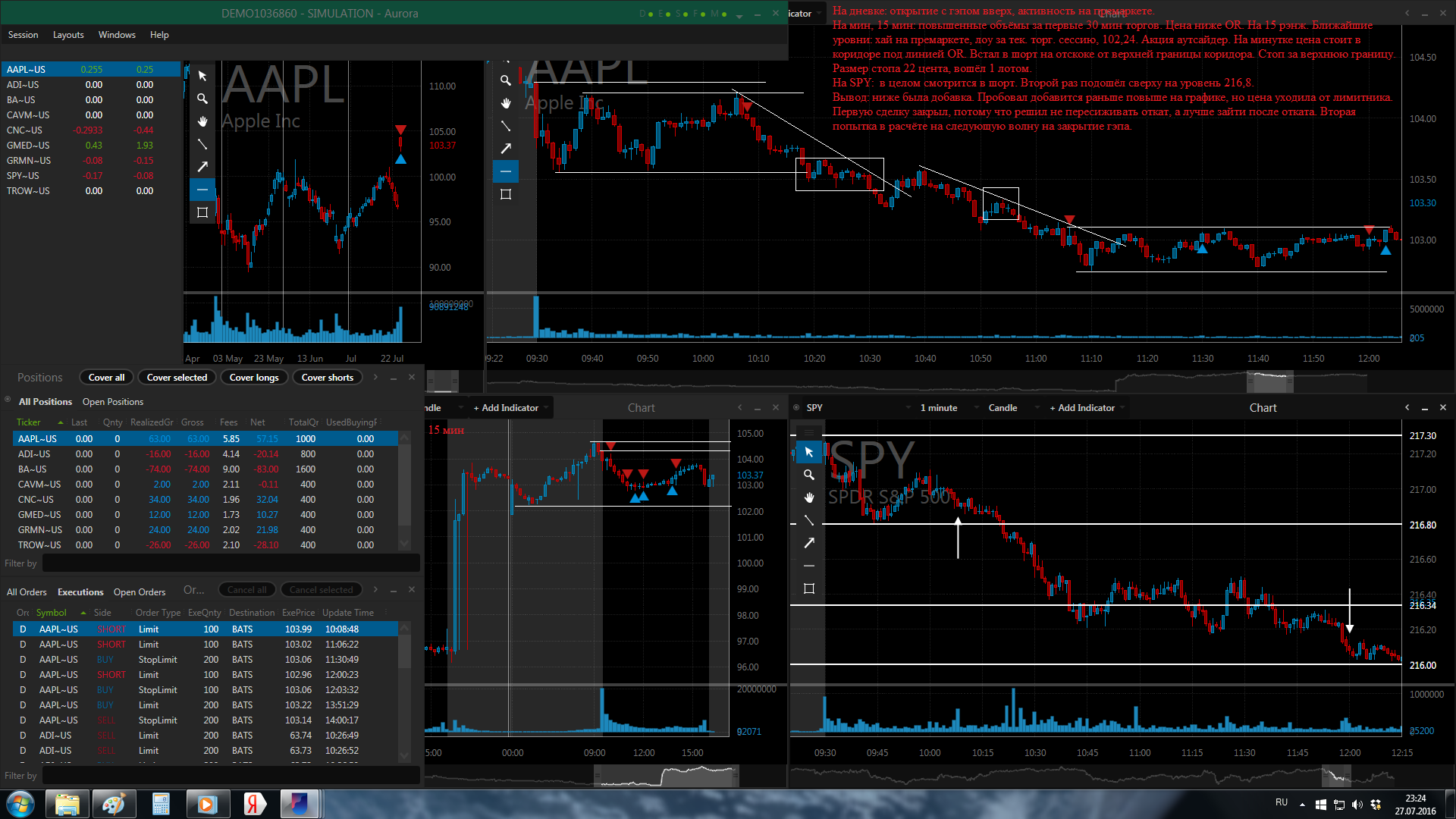Switch to the All Orders tab
The image size is (1456, 819).
point(27,592)
